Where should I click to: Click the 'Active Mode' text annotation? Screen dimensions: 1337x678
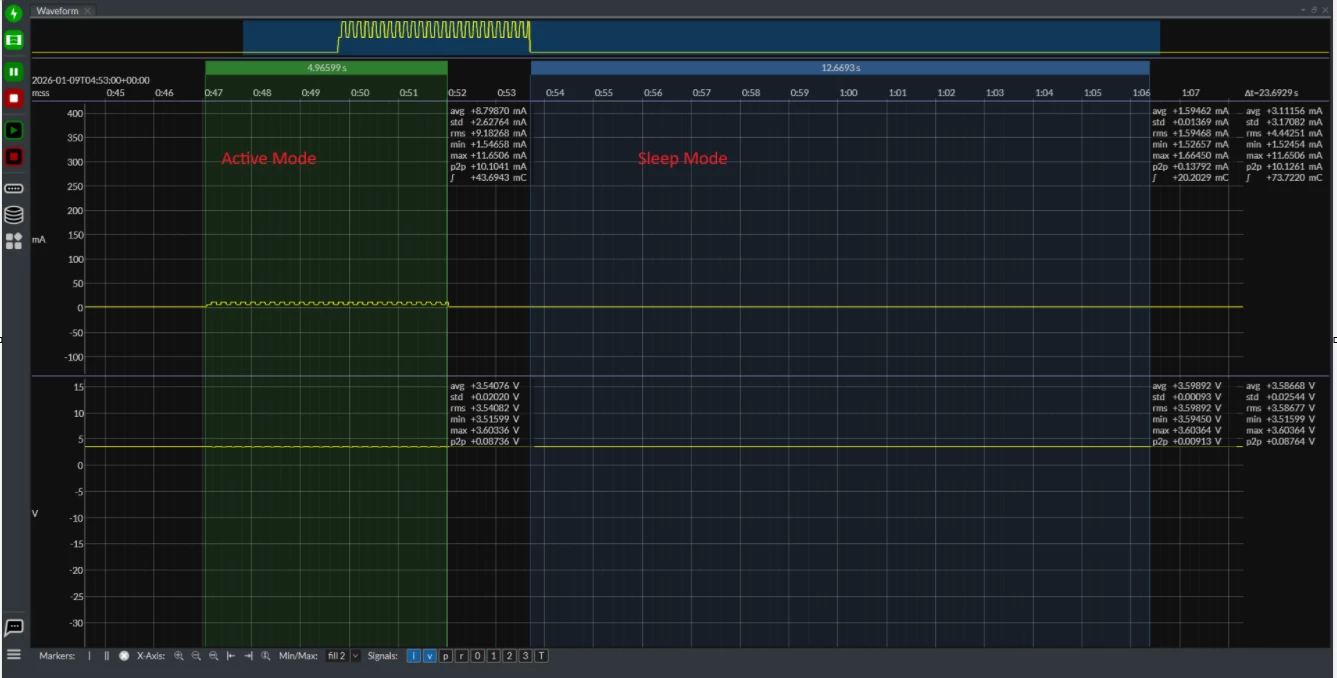click(268, 158)
